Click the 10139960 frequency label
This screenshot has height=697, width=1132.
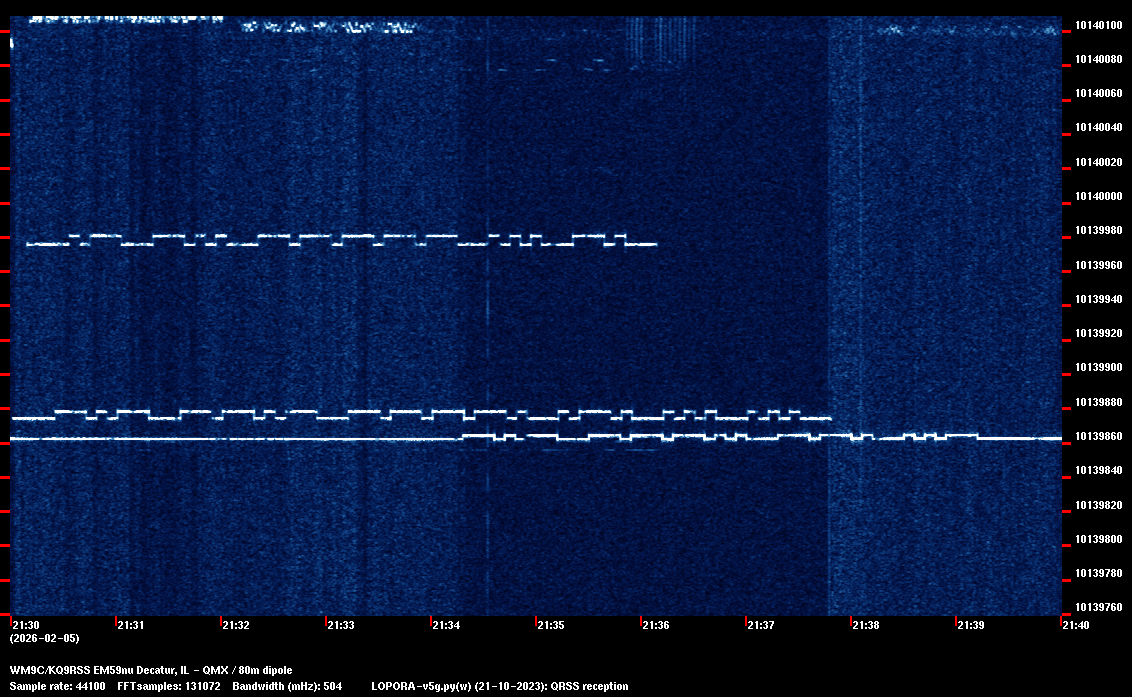pyautogui.click(x=1099, y=265)
